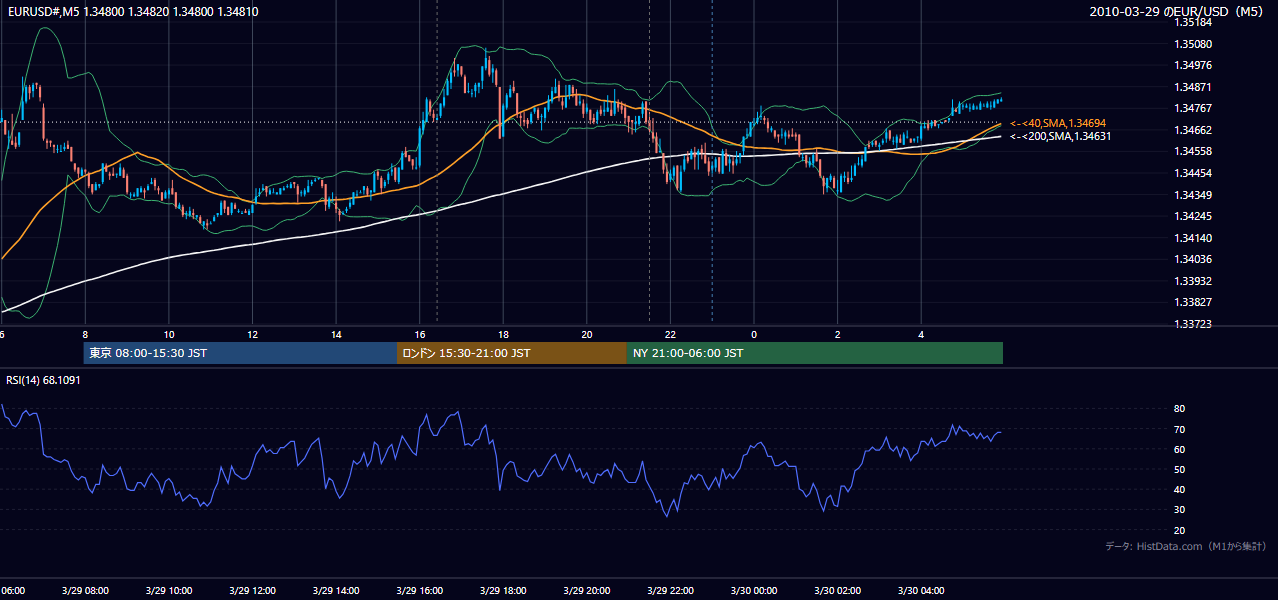The image size is (1278, 600).
Task: Click RSI scale label 80
Action: pyautogui.click(x=1180, y=409)
